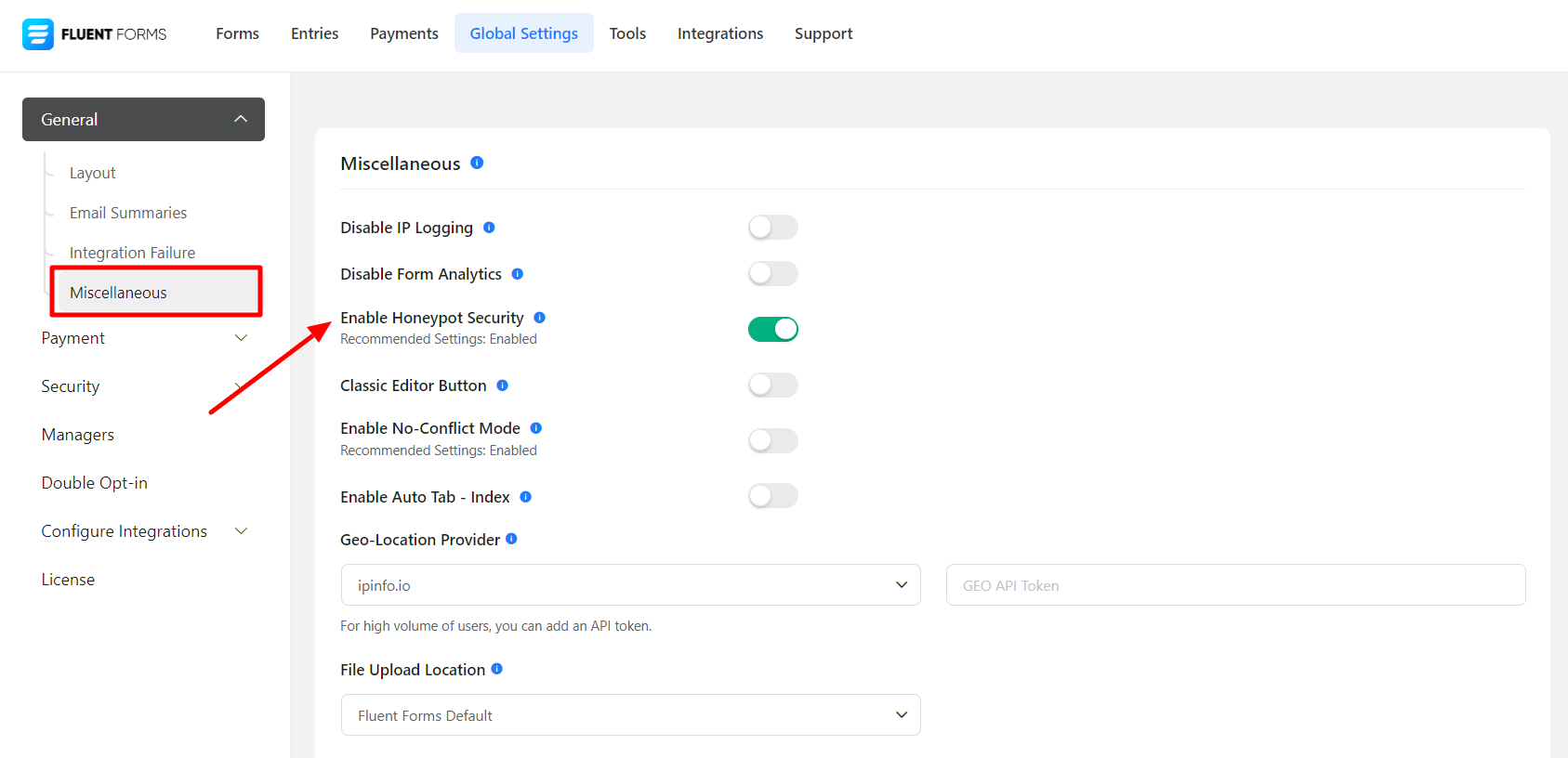This screenshot has width=1568, height=758.
Task: Turn off the Honeypot Security toggle
Action: (772, 329)
